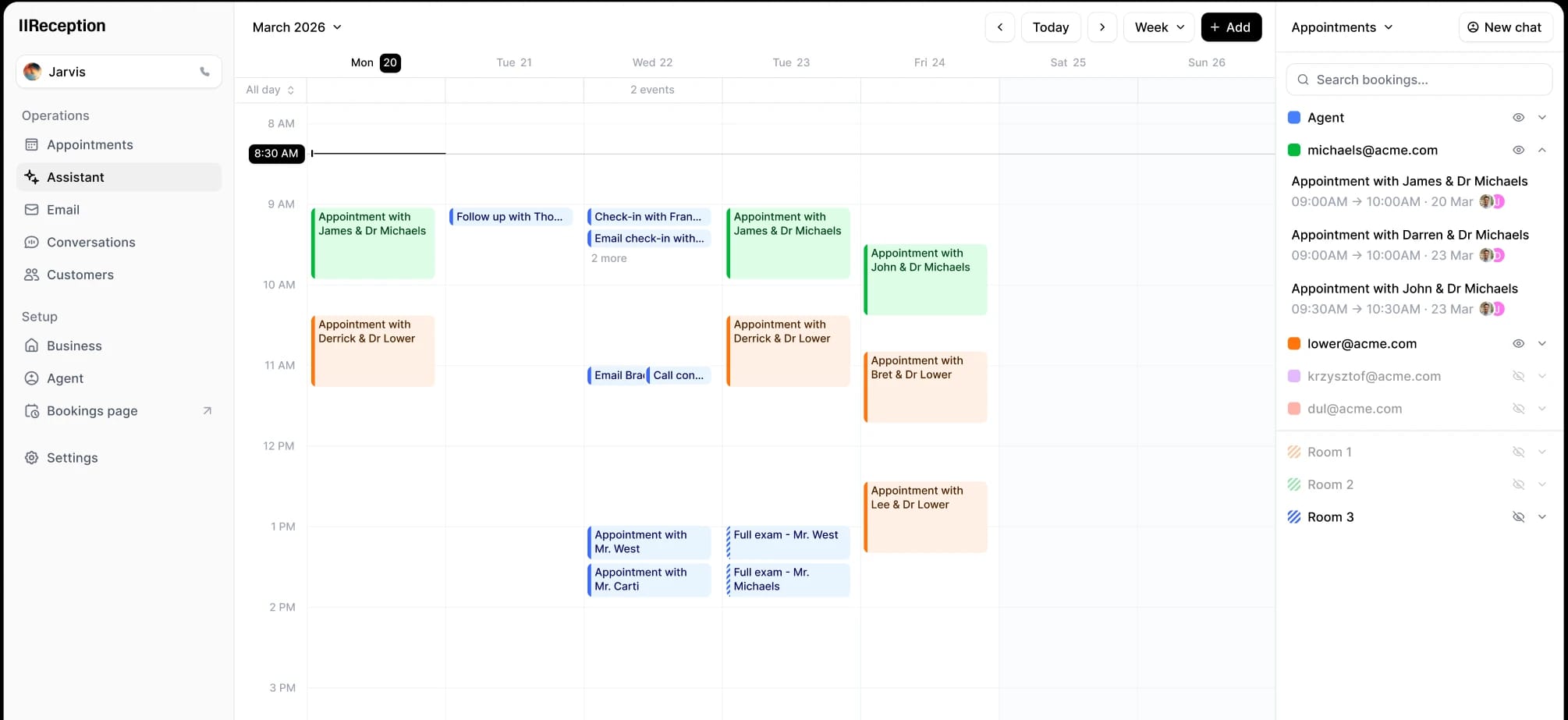Open the Week view dropdown
Viewport: 1568px width, 720px height.
pos(1158,27)
